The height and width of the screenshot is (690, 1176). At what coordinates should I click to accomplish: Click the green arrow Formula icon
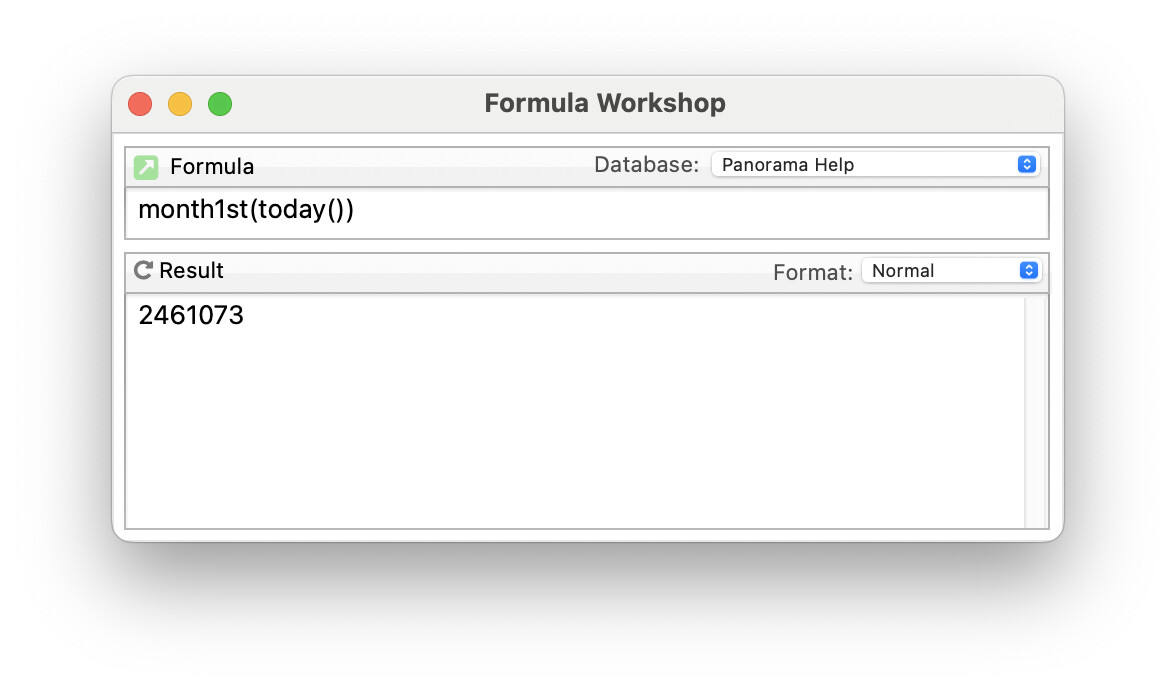click(146, 167)
